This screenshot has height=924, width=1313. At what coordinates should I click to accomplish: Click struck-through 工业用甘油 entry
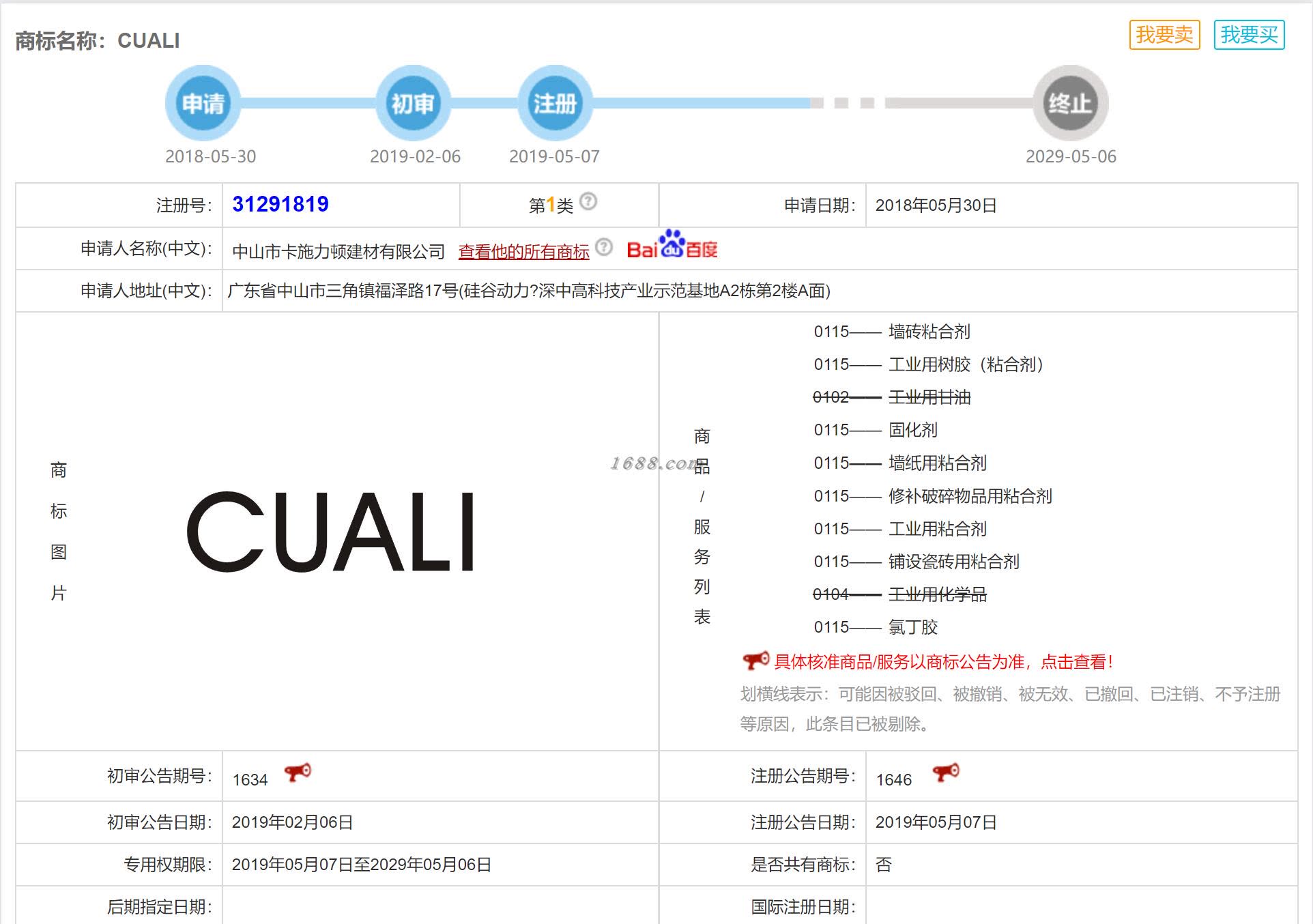(929, 397)
